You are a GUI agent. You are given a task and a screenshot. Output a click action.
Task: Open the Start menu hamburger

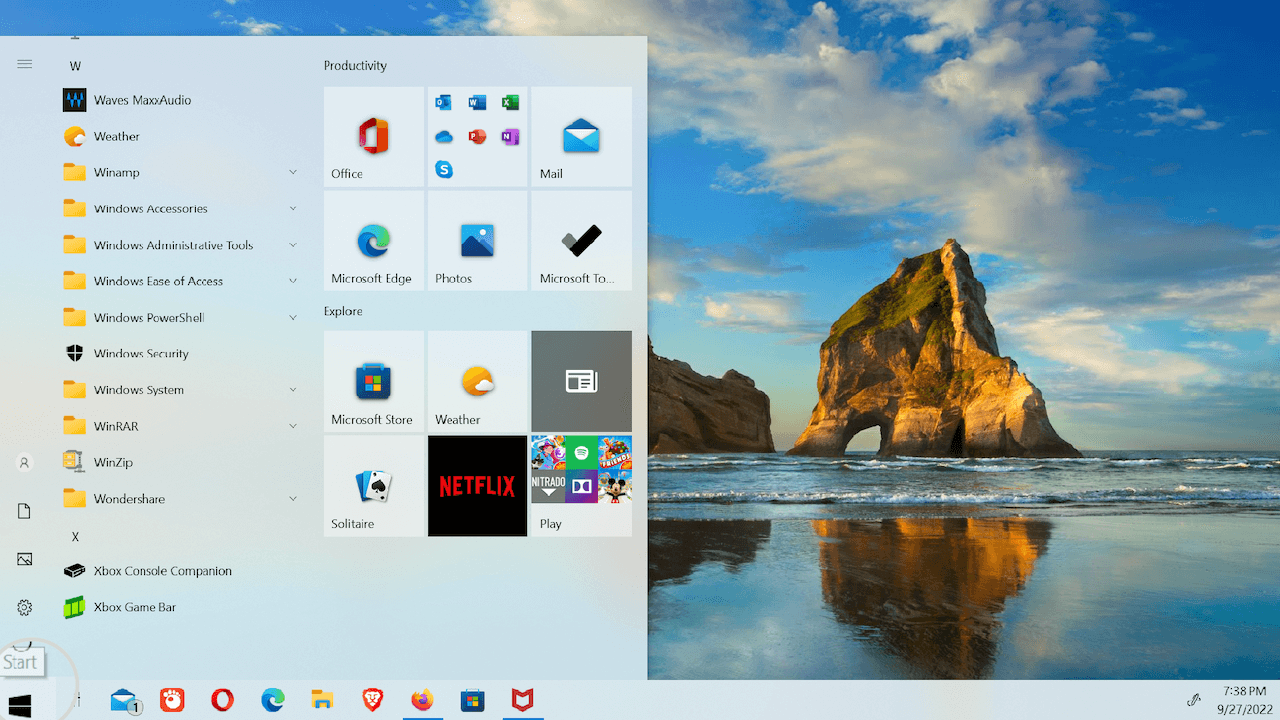point(24,64)
